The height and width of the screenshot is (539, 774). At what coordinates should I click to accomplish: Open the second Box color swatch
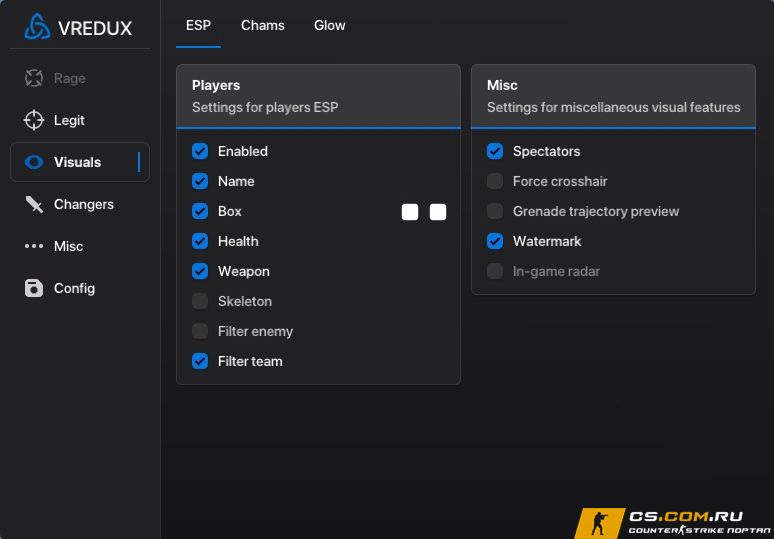(438, 212)
